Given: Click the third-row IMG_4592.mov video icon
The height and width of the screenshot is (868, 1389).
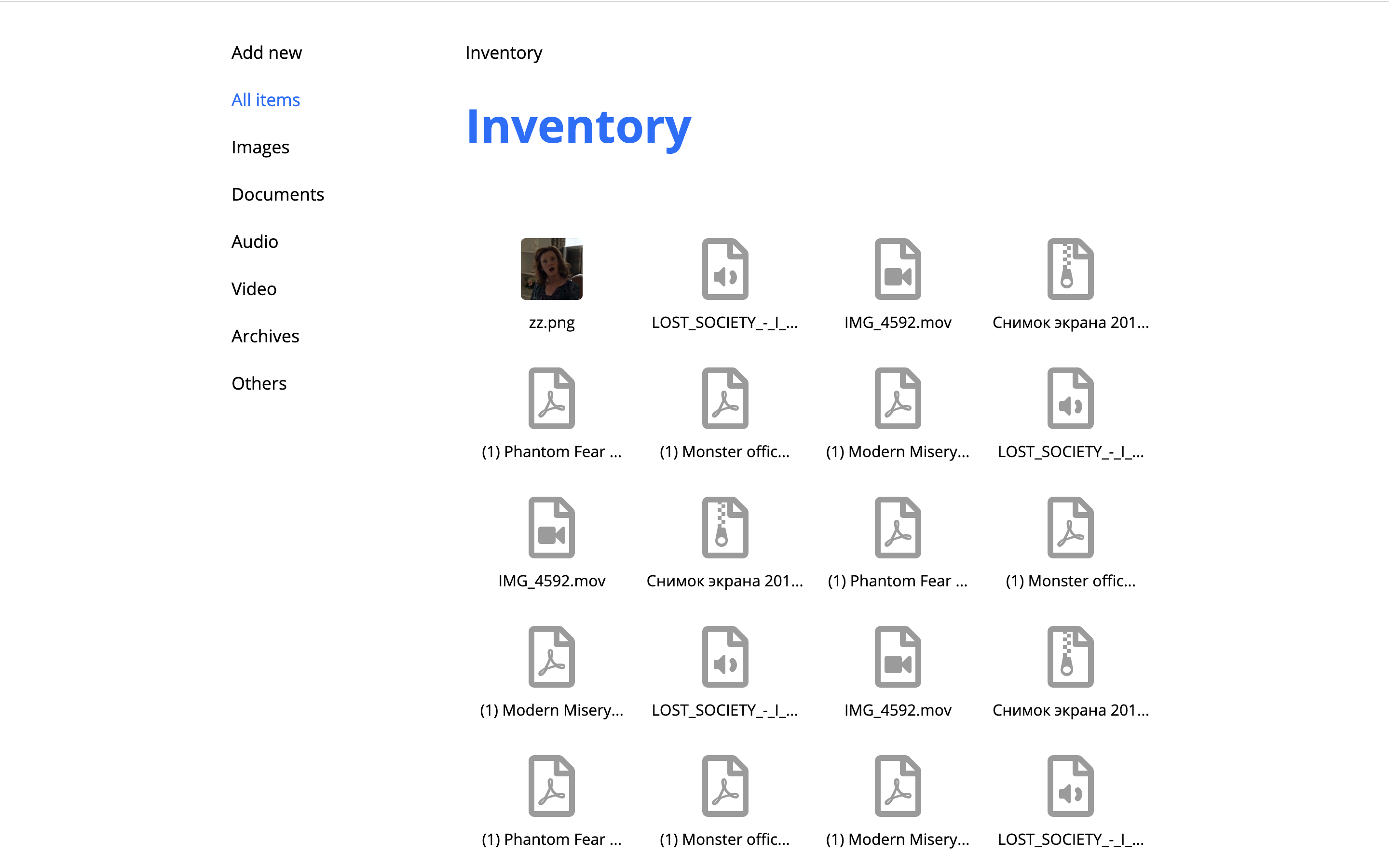Looking at the screenshot, I should (x=551, y=527).
